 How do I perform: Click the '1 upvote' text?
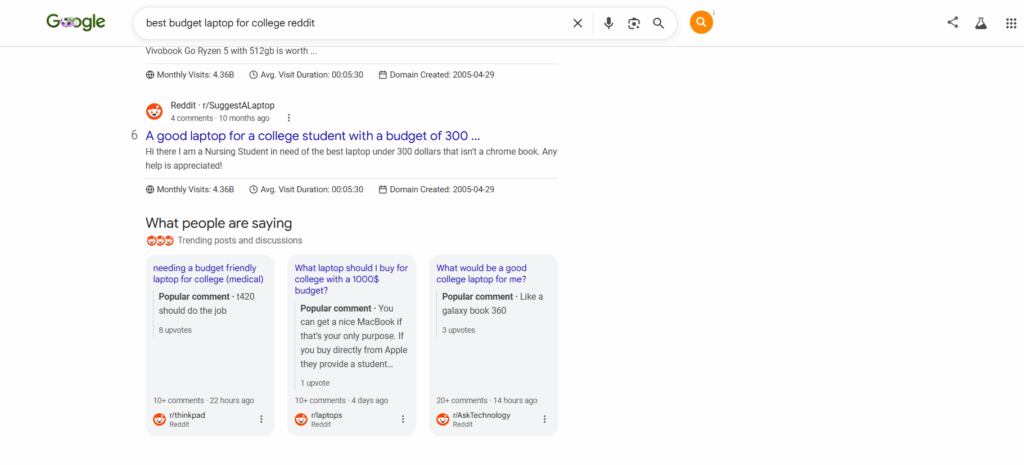(x=315, y=383)
